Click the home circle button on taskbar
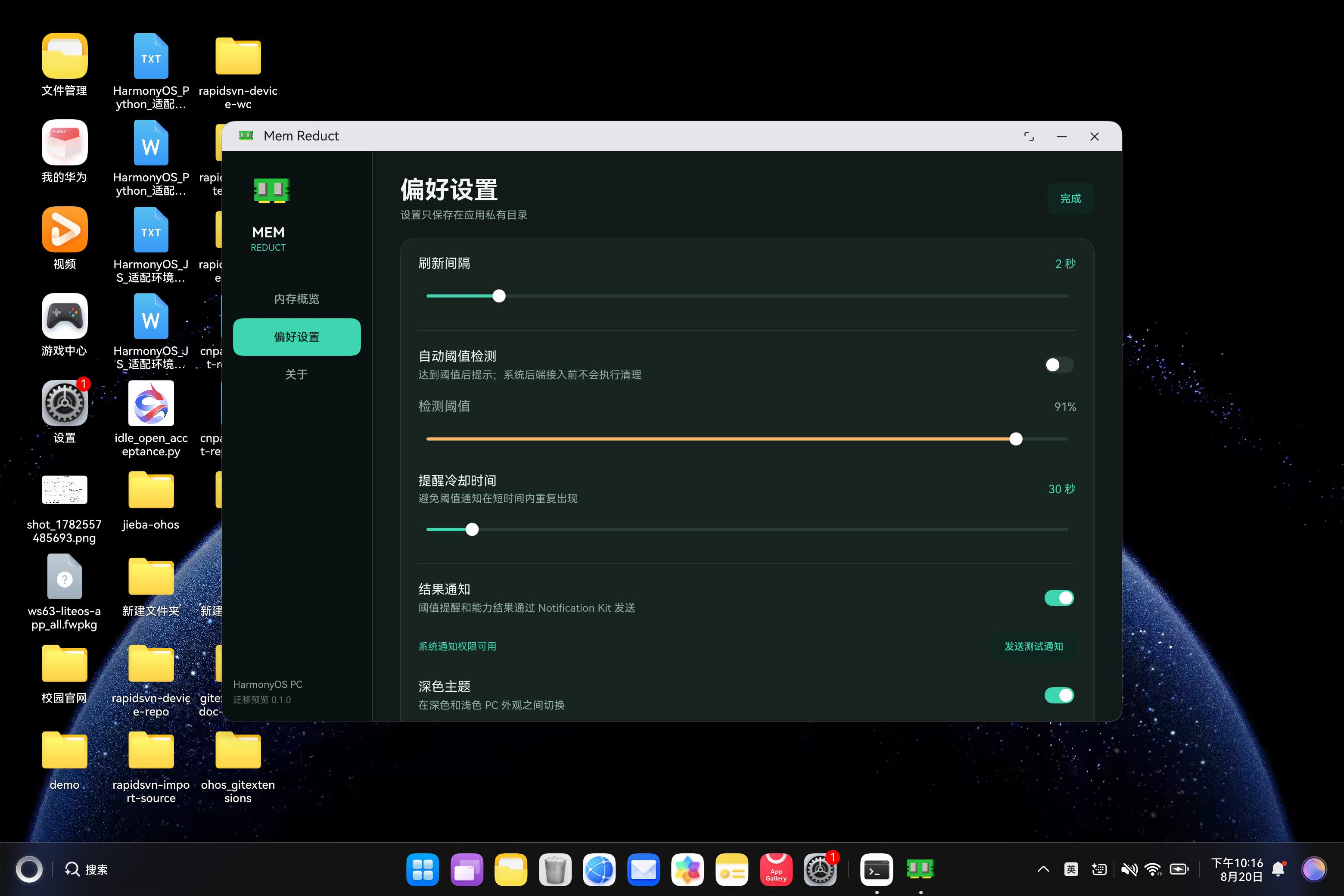The width and height of the screenshot is (1344, 896). coord(29,870)
